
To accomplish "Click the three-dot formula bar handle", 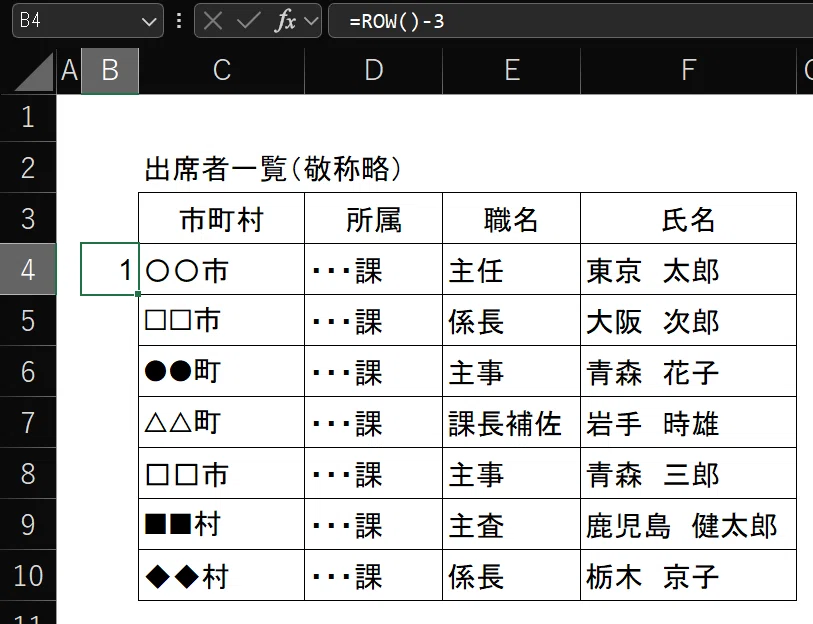I will 179,21.
